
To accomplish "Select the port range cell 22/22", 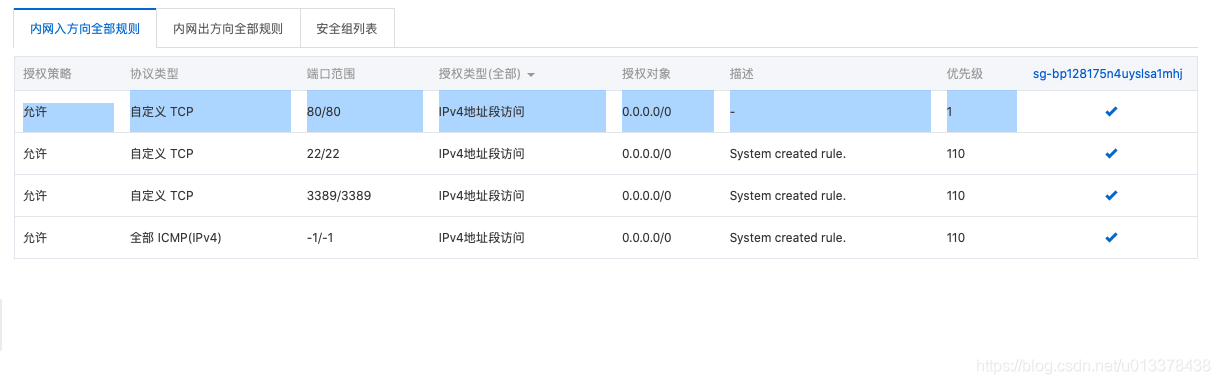I will [324, 154].
